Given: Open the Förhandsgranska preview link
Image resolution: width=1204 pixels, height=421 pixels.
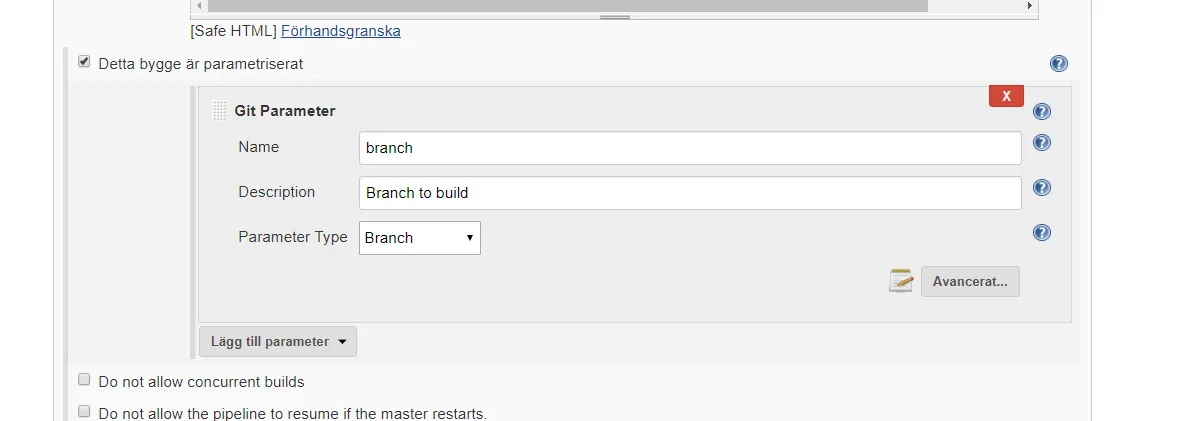Looking at the screenshot, I should pyautogui.click(x=341, y=31).
